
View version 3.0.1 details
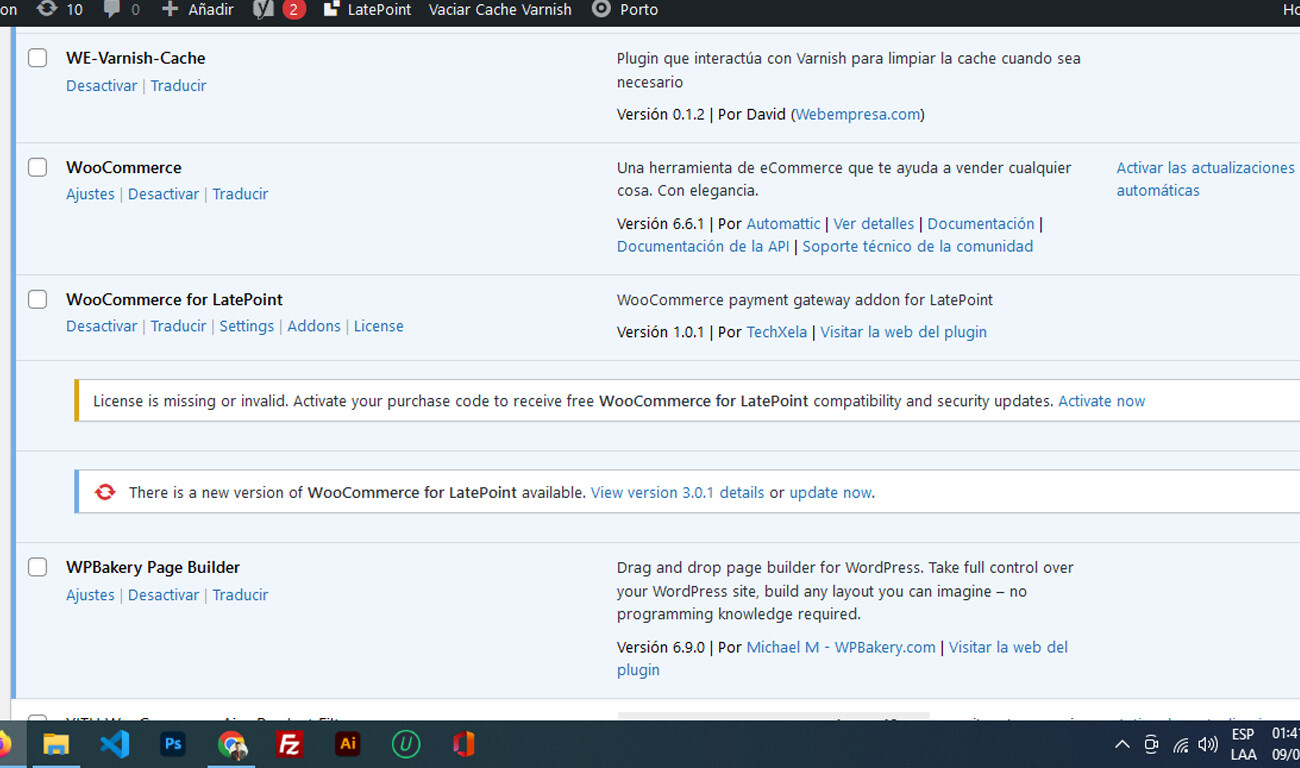pos(678,493)
